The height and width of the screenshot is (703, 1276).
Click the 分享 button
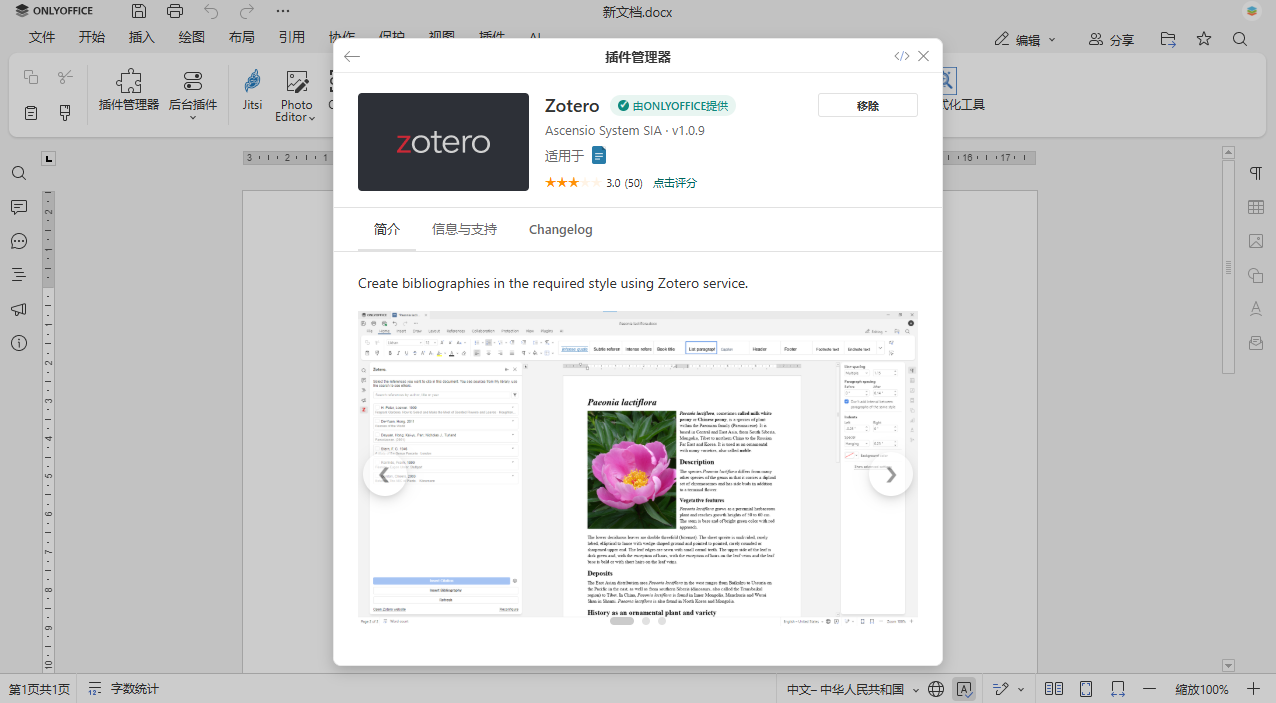(x=1111, y=40)
